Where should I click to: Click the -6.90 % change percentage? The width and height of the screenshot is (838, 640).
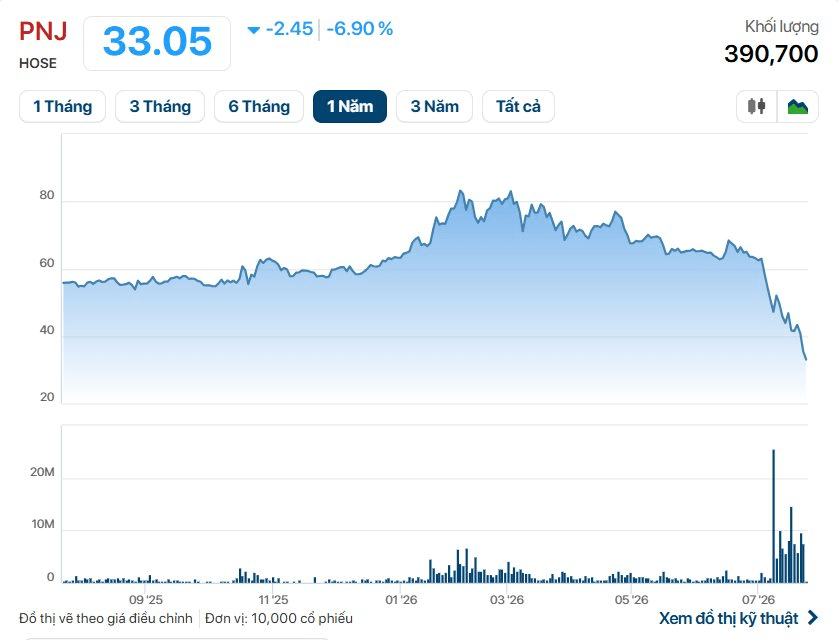click(360, 29)
